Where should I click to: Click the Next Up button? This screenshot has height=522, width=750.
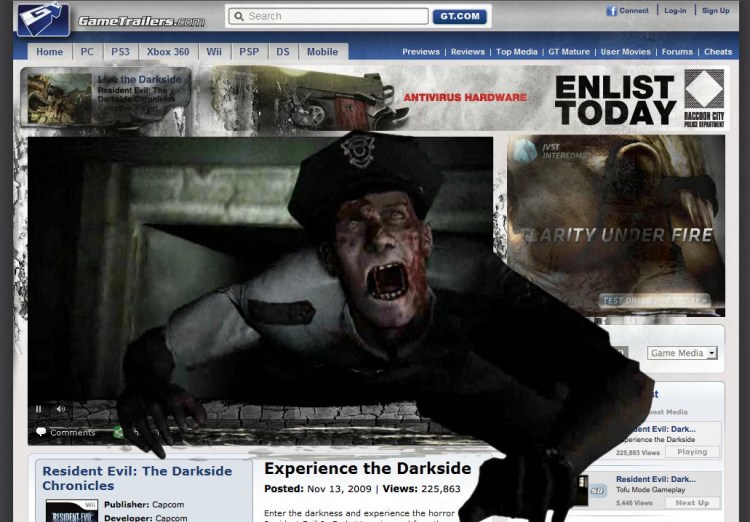(691, 503)
